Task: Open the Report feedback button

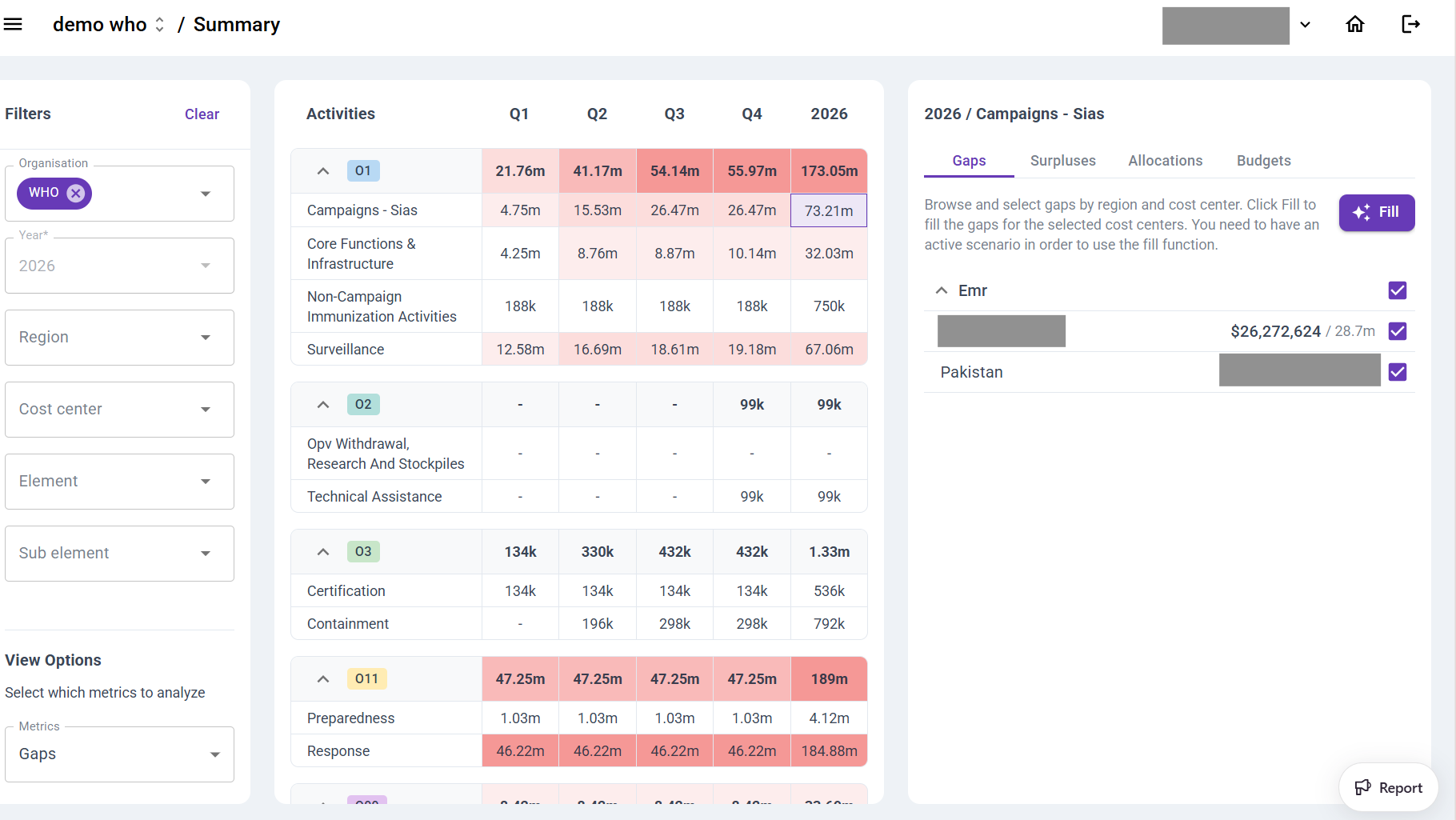Action: coord(1388,788)
